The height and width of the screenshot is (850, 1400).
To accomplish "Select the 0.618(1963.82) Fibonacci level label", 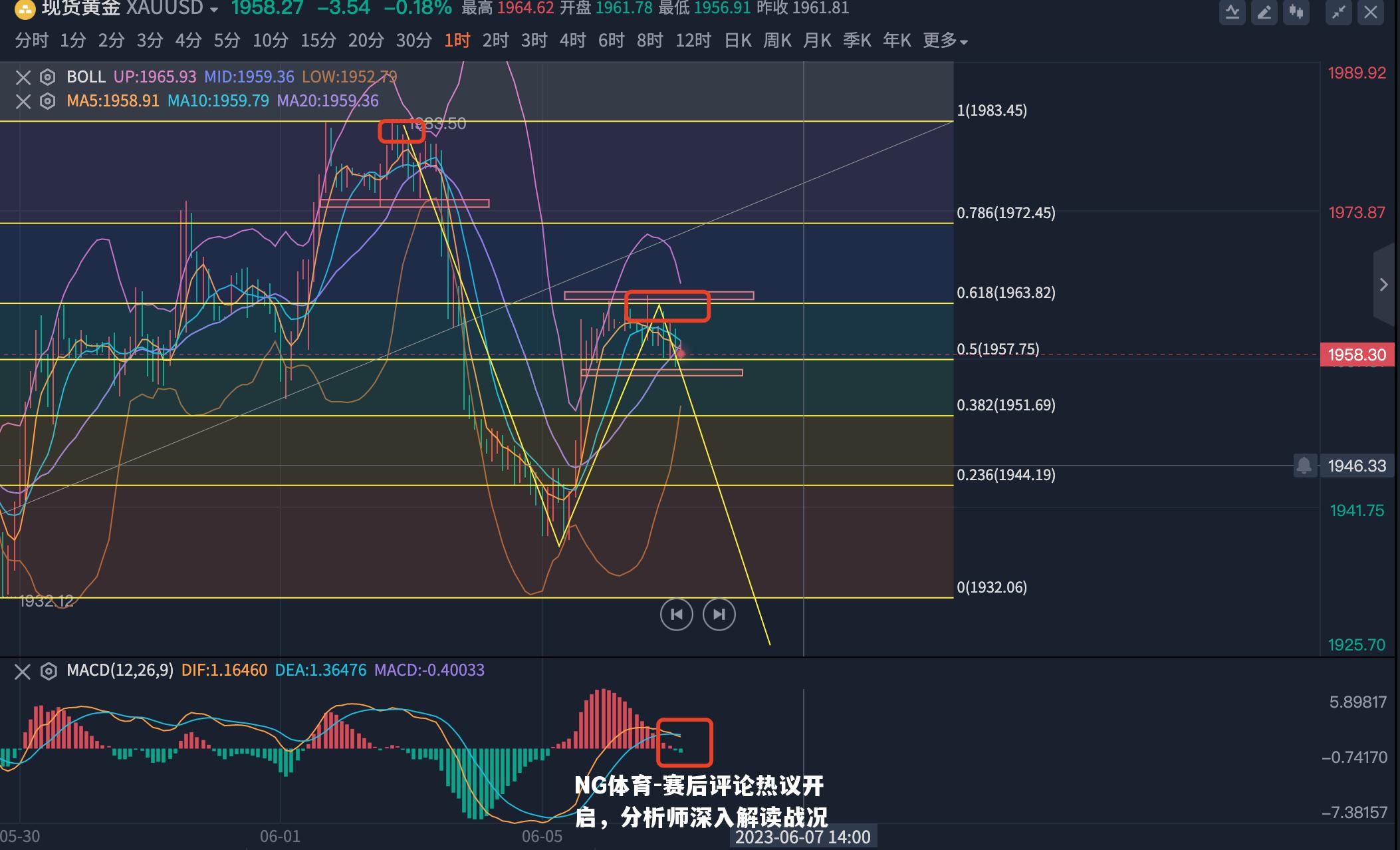I will (1006, 293).
